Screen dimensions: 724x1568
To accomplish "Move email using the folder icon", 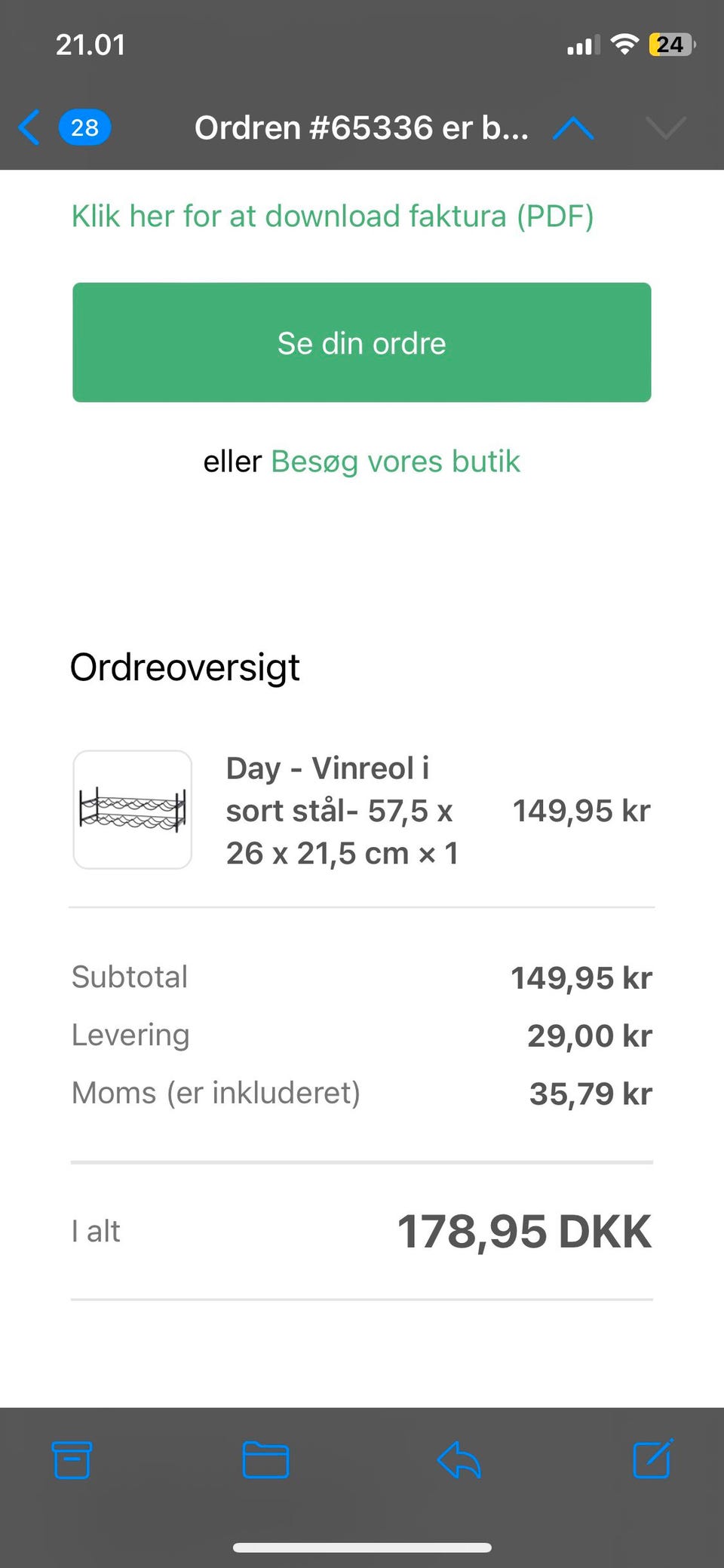I will 265,1459.
